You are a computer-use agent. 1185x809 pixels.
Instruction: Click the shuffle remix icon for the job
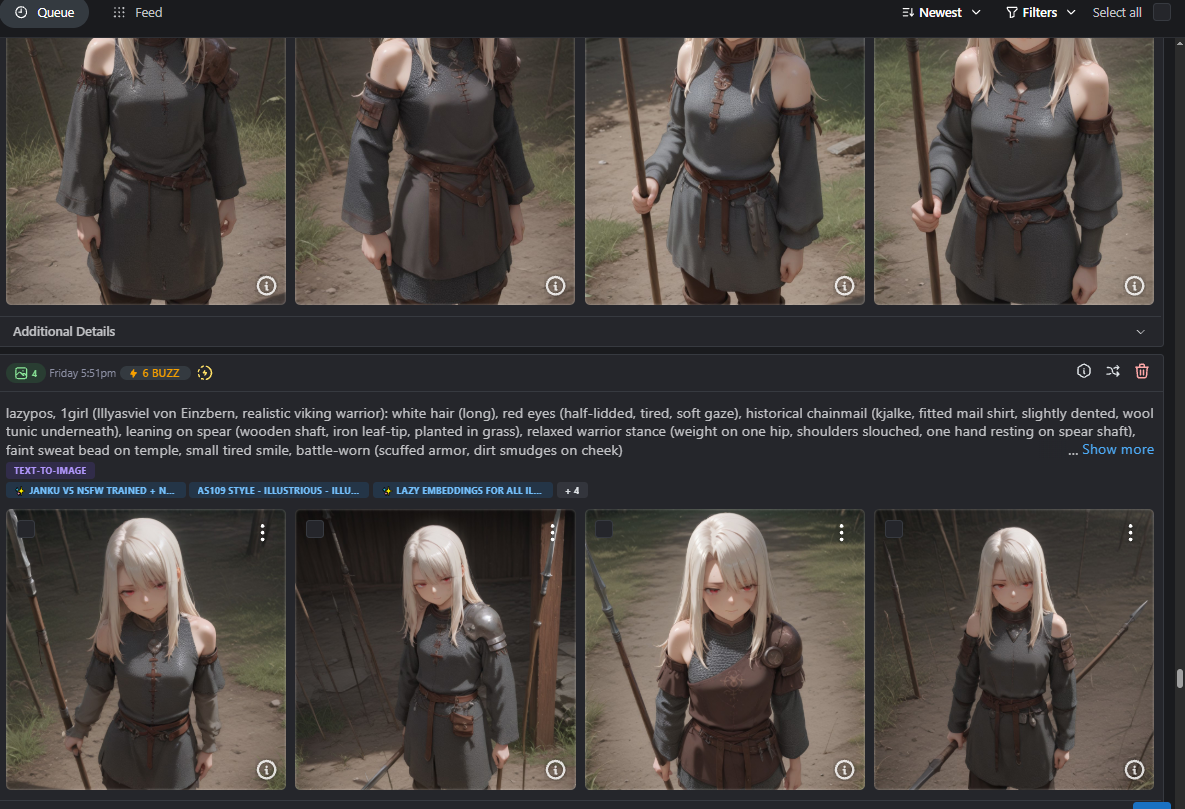point(1112,371)
